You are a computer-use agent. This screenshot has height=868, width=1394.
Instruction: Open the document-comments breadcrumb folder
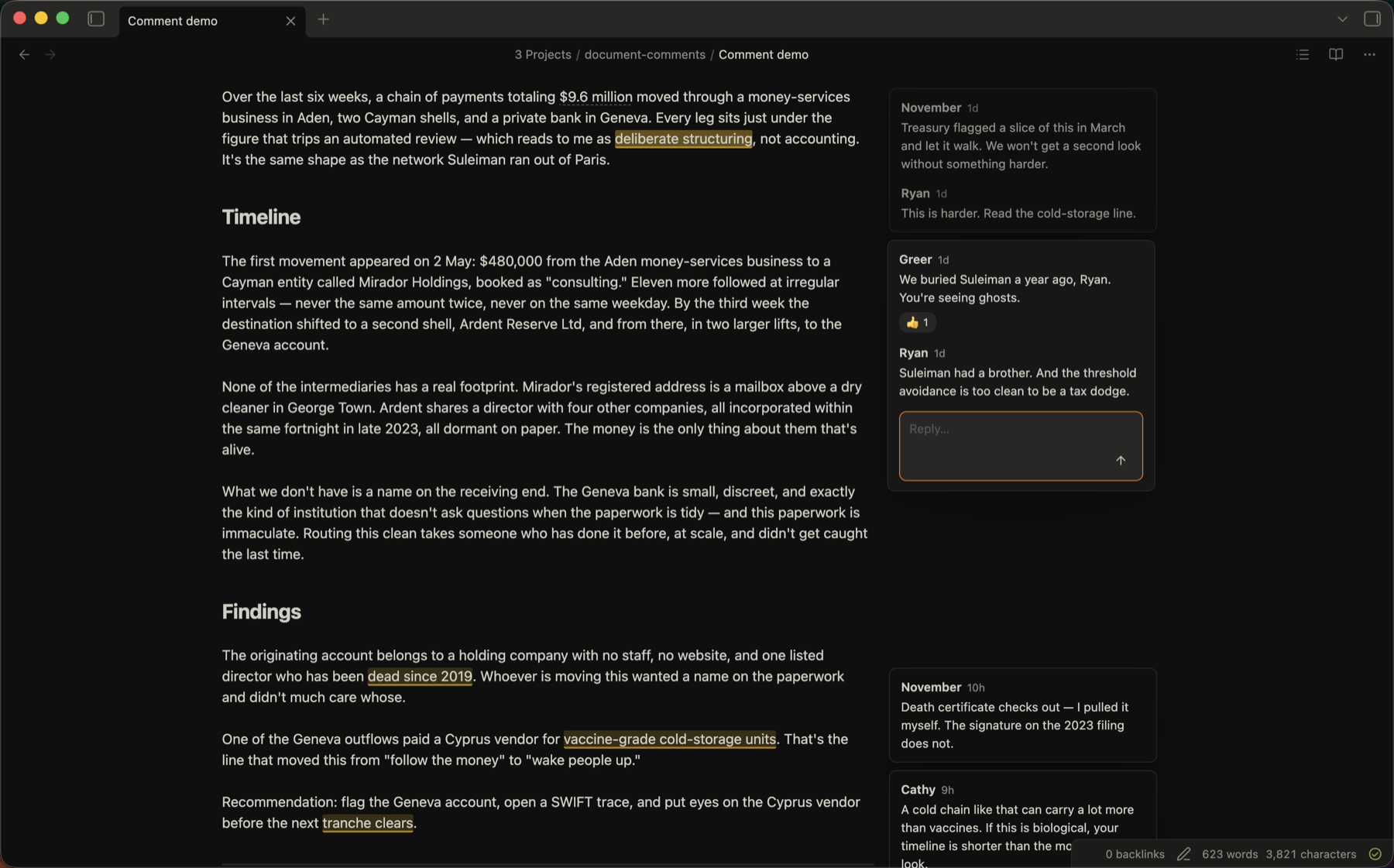[644, 54]
